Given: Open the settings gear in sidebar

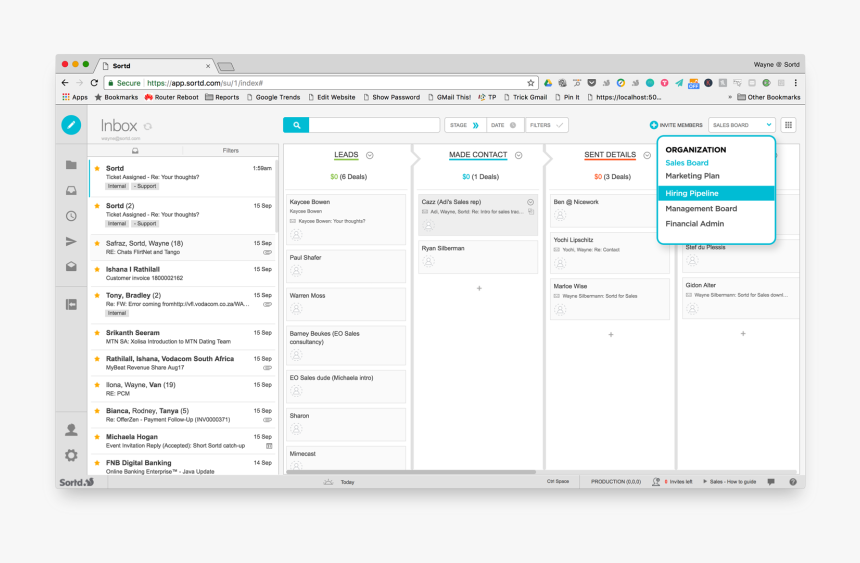Looking at the screenshot, I should point(71,455).
